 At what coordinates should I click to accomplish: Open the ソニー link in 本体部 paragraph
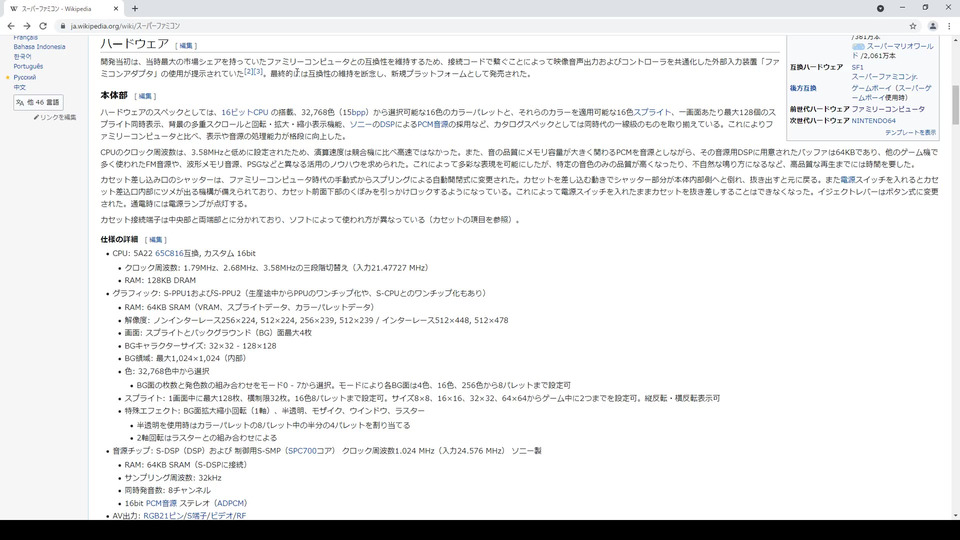359,124
